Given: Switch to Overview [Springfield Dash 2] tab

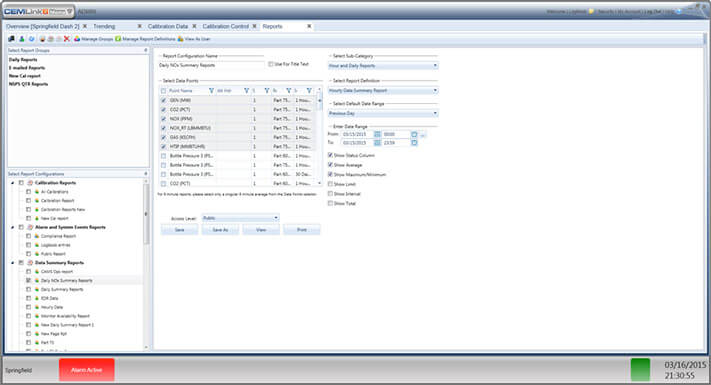Looking at the screenshot, I should 43,26.
